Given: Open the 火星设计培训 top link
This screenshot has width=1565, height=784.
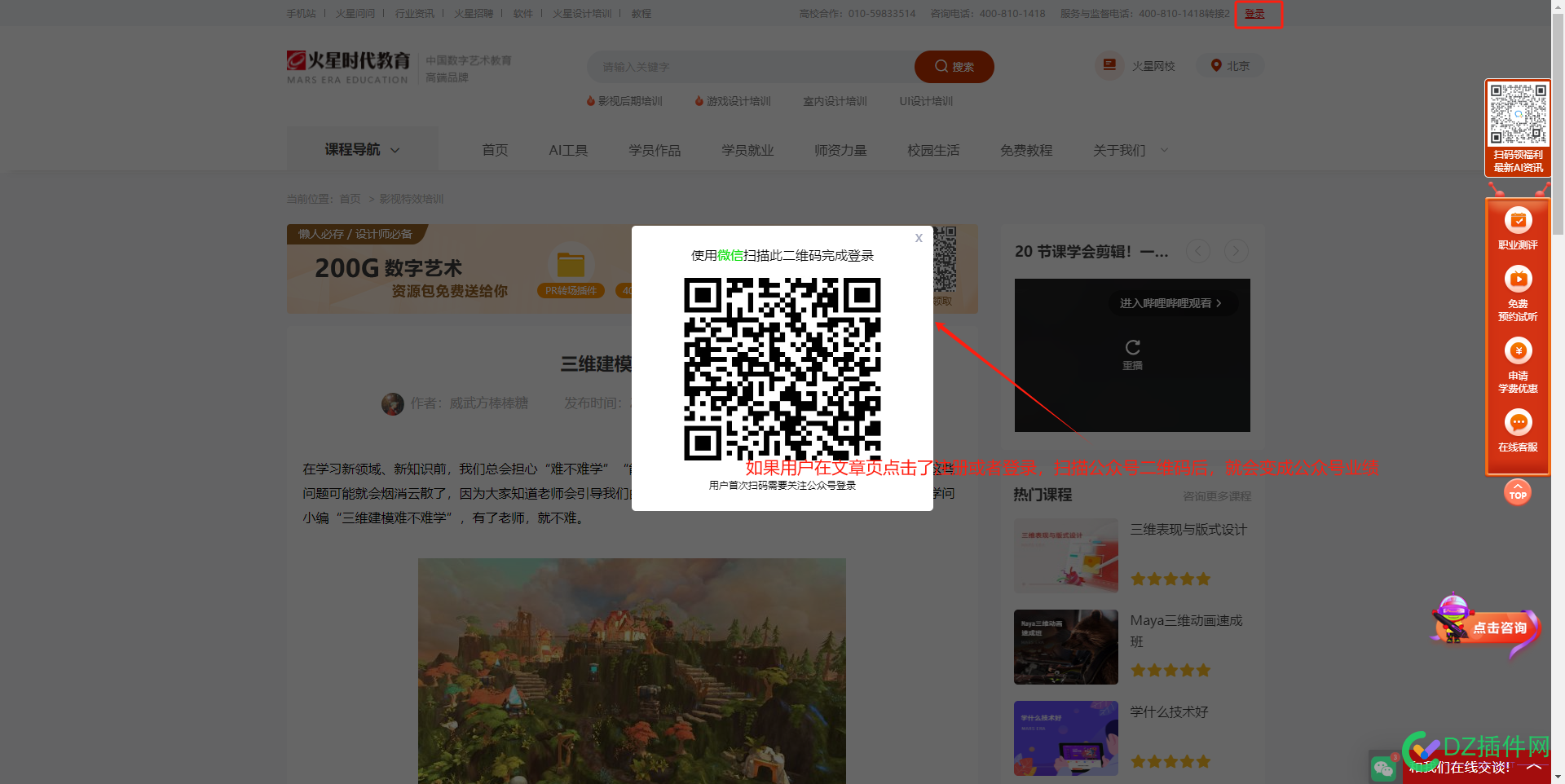Looking at the screenshot, I should click(x=582, y=14).
